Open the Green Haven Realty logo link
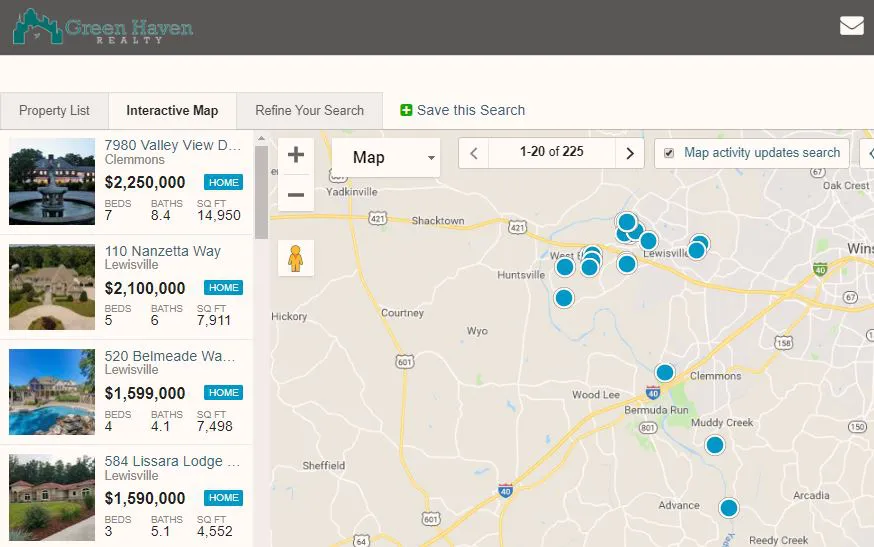The image size is (874, 547). [x=103, y=27]
